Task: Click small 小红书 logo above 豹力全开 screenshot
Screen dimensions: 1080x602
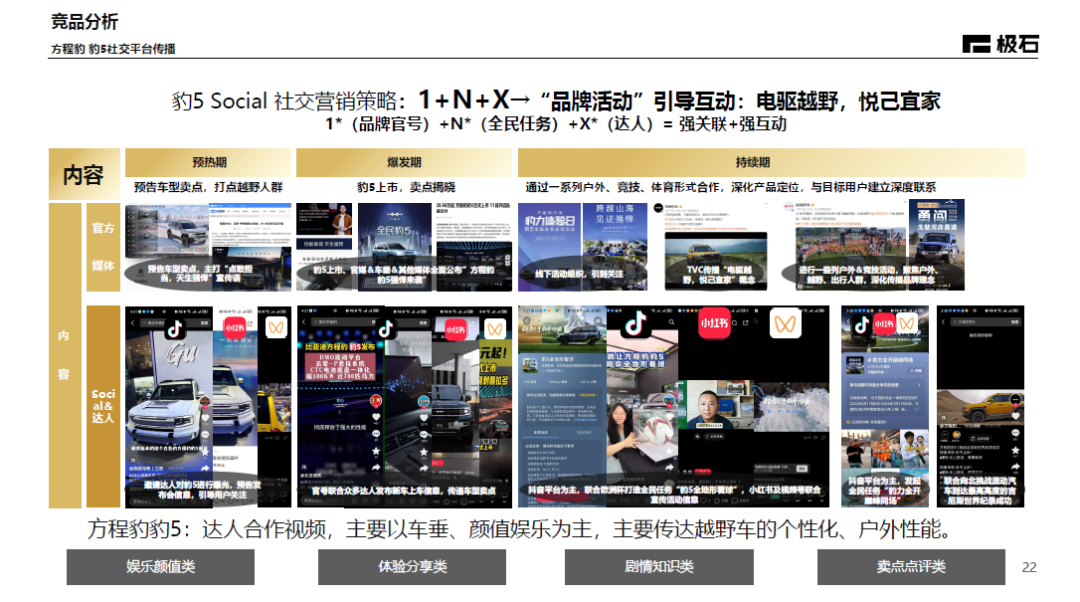Action: pyautogui.click(x=884, y=324)
